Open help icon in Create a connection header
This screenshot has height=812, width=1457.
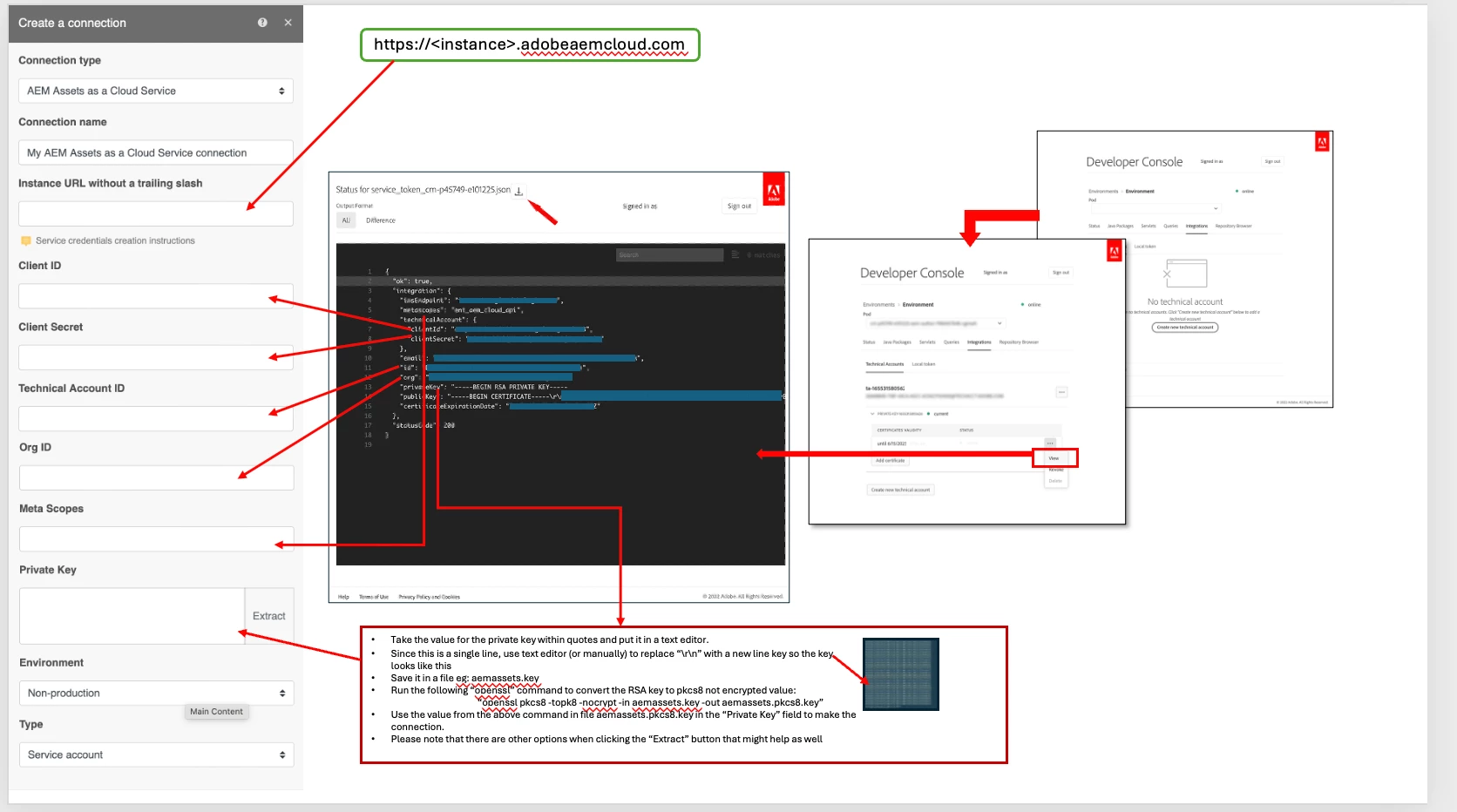coord(262,23)
